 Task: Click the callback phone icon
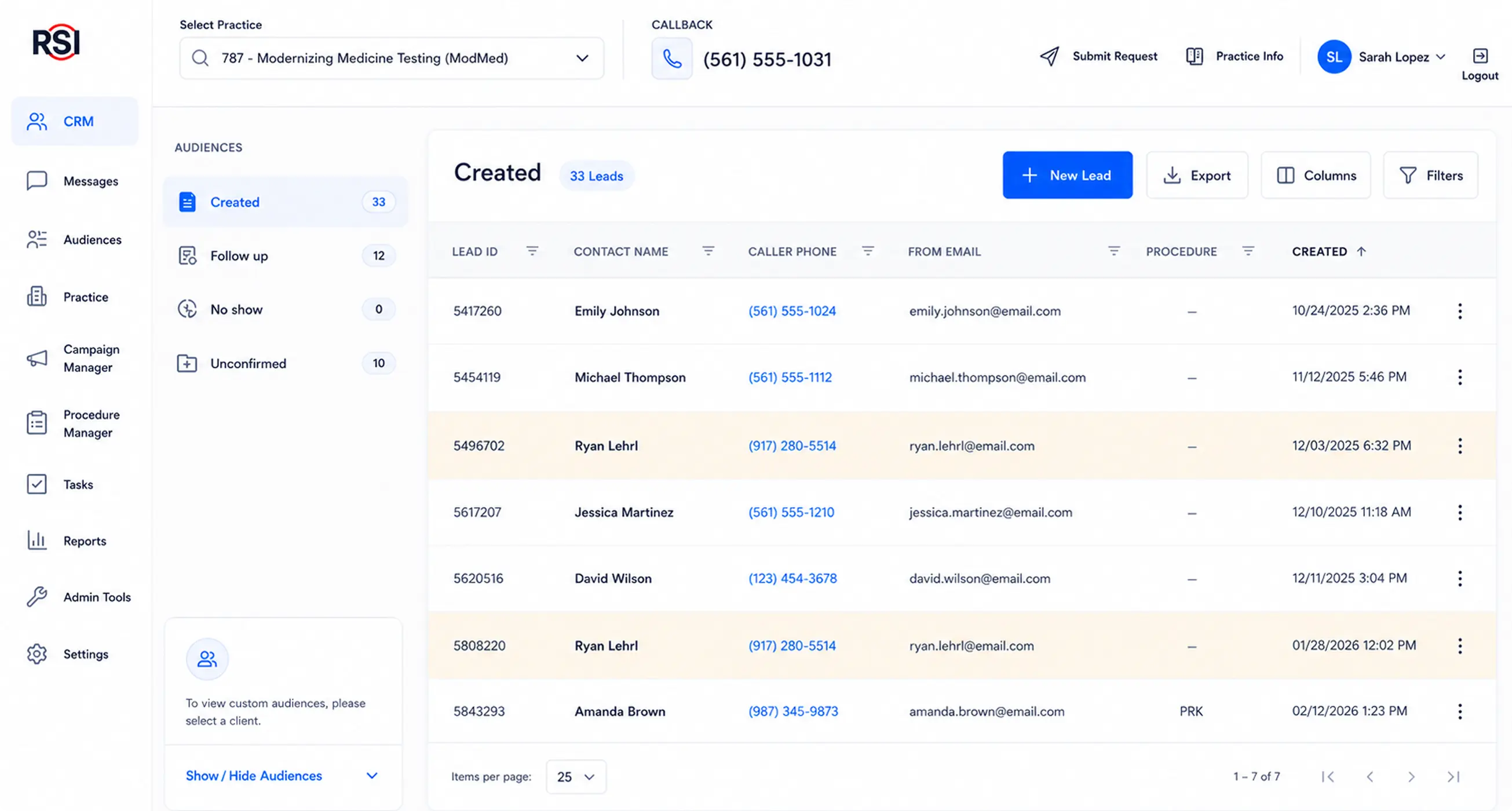672,59
